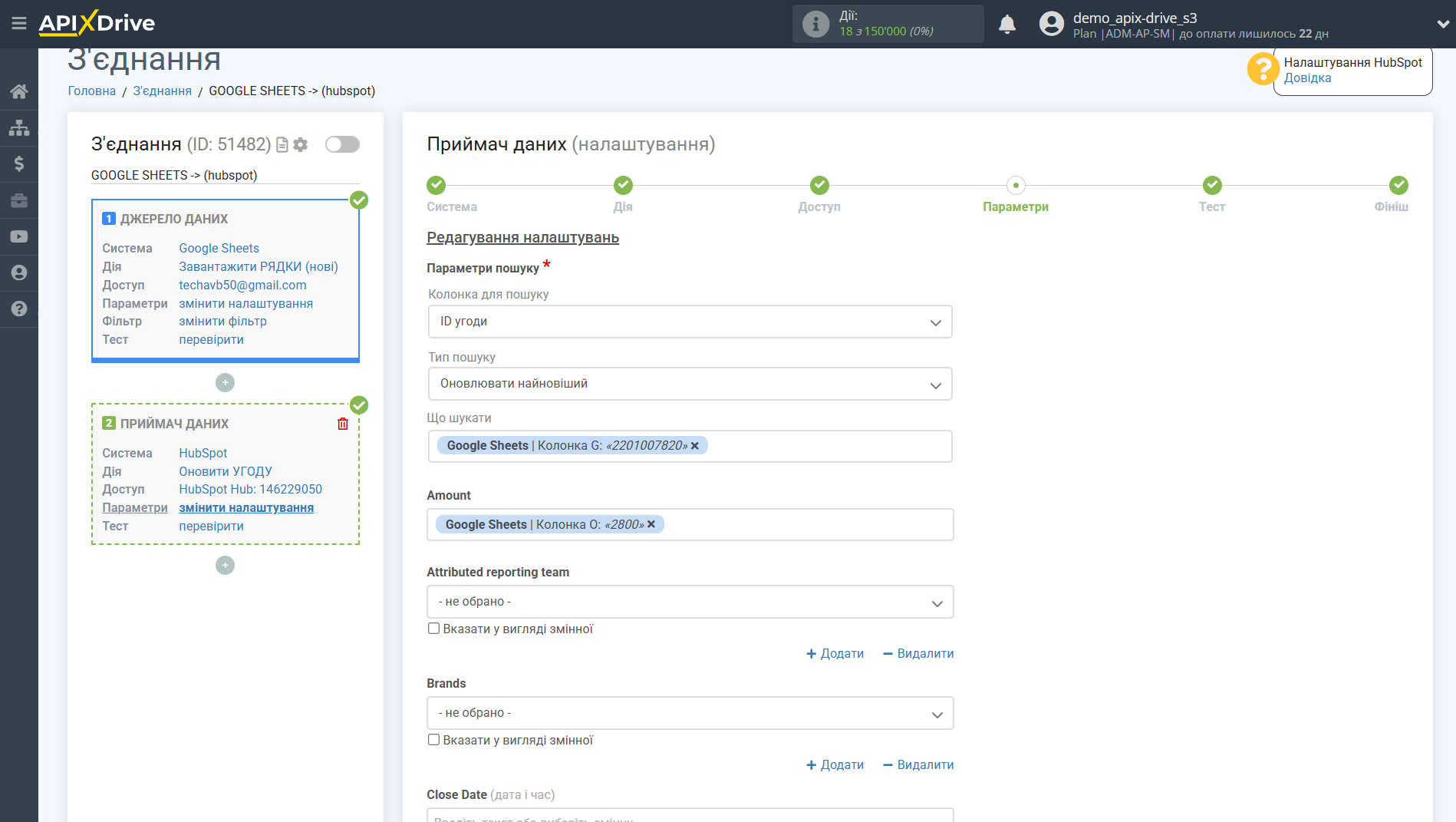Image resolution: width=1456 pixels, height=822 pixels.
Task: Click the ApiX-Drive logo
Action: [x=97, y=23]
